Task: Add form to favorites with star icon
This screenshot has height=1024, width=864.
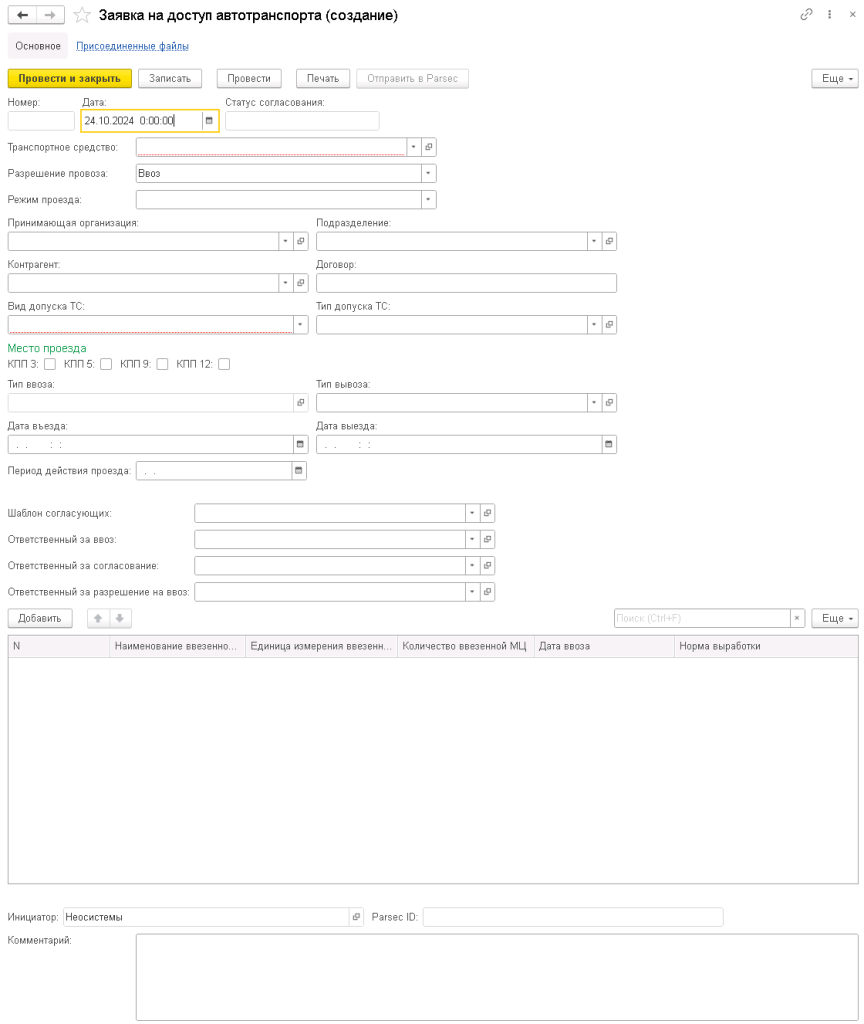Action: (82, 15)
